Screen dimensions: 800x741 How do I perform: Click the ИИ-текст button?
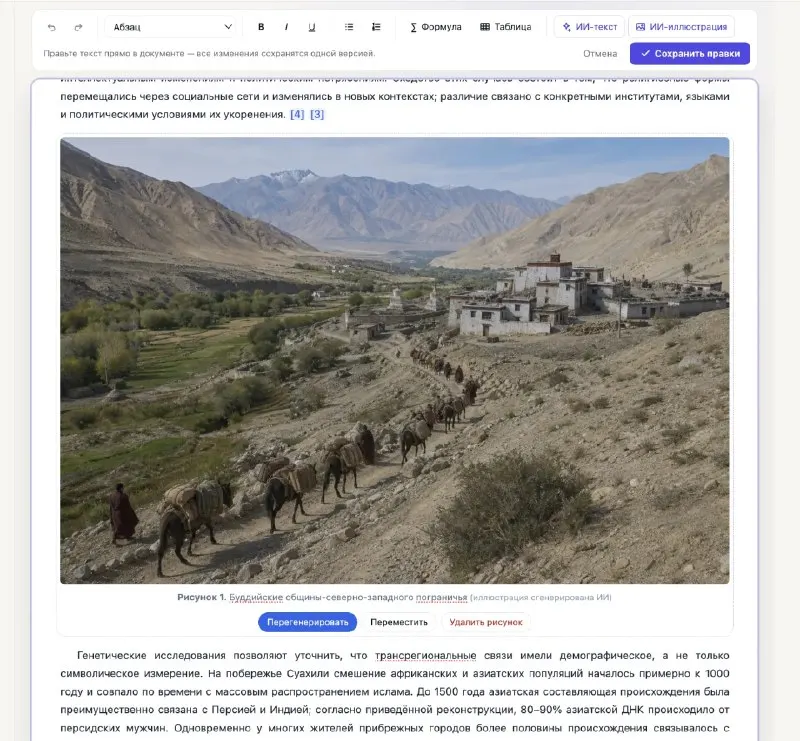(589, 27)
